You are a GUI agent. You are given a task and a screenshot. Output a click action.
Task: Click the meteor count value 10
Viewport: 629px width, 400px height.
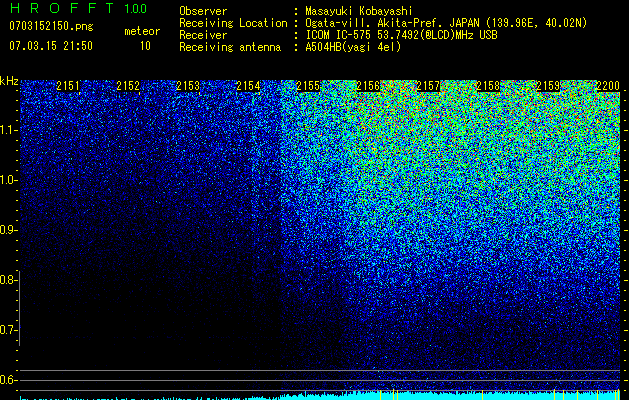[x=145, y=46]
